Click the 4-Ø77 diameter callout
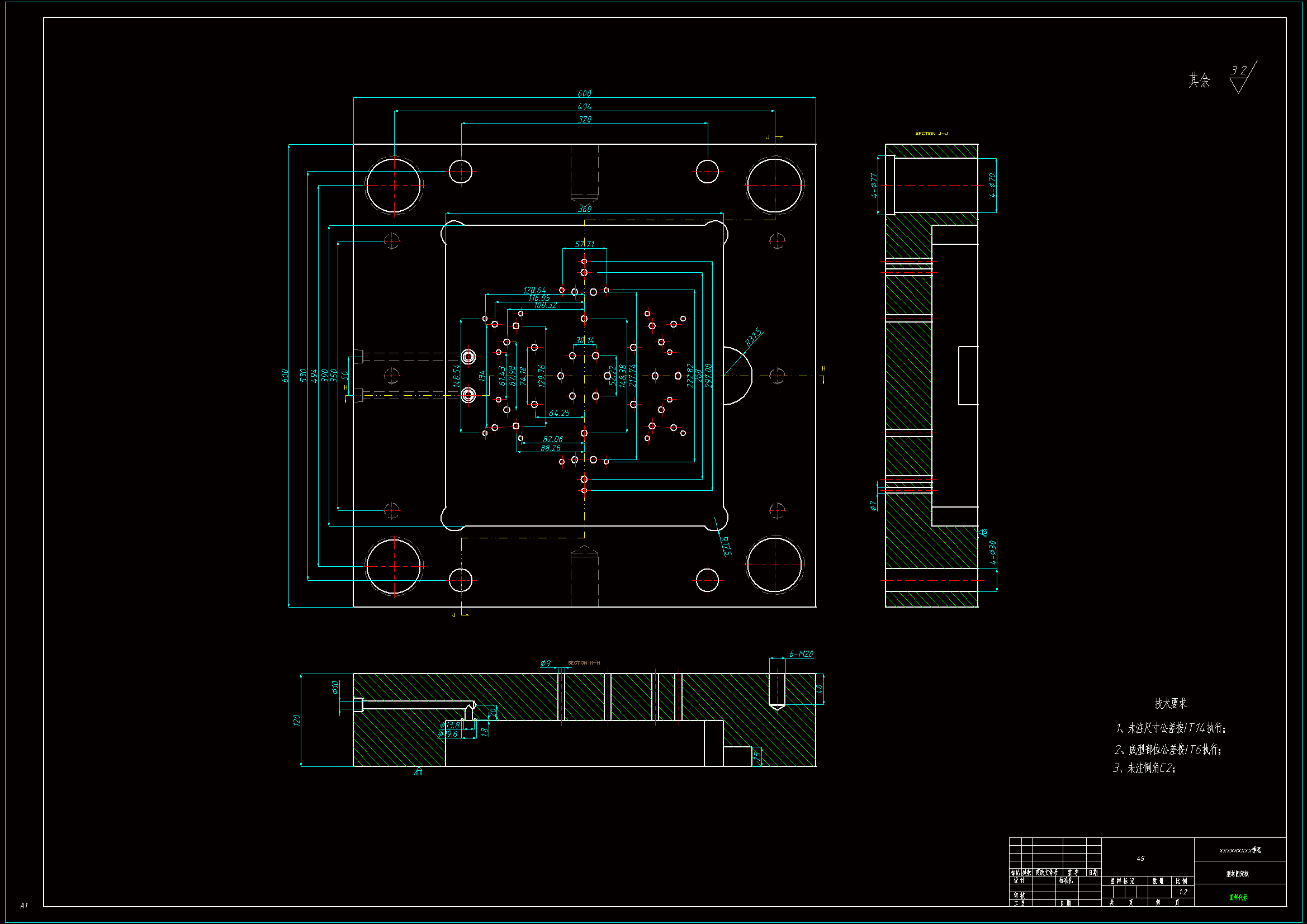Viewport: 1307px width, 924px height. pos(874,186)
